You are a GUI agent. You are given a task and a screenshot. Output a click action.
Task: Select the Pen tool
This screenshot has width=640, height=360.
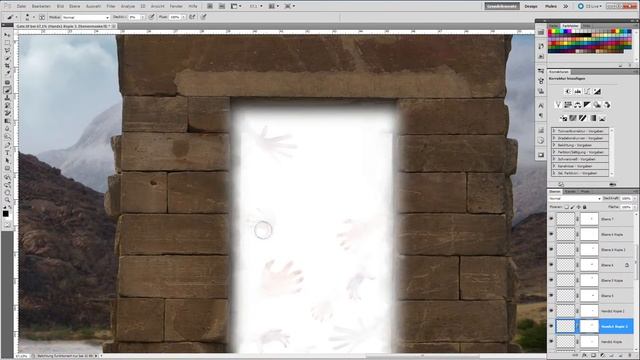pos(7,145)
